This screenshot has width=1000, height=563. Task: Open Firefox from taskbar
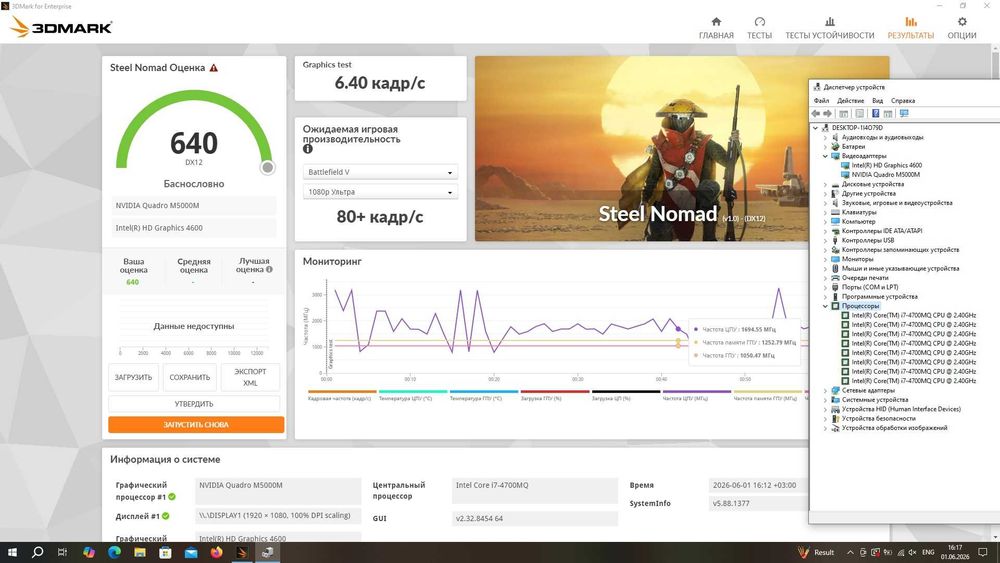[x=216, y=552]
